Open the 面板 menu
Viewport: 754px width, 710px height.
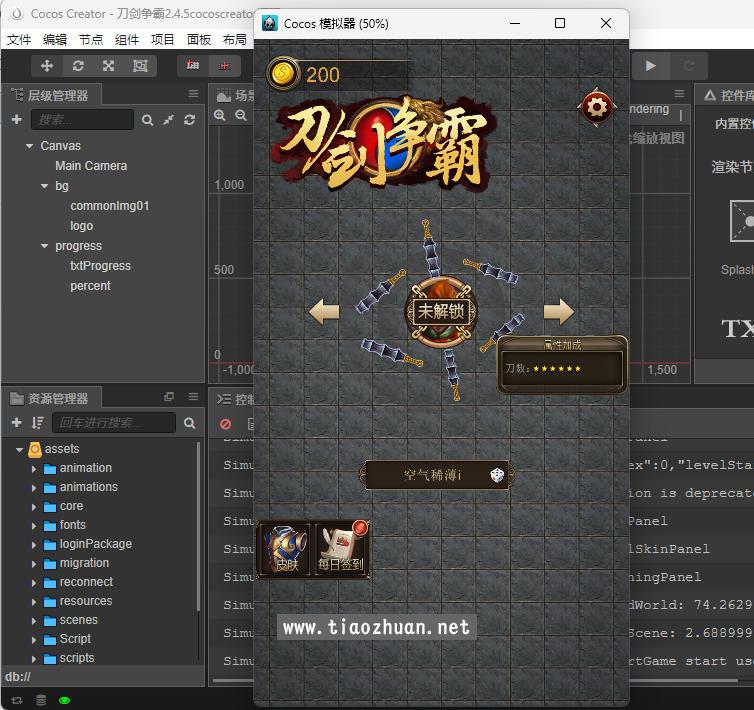199,39
